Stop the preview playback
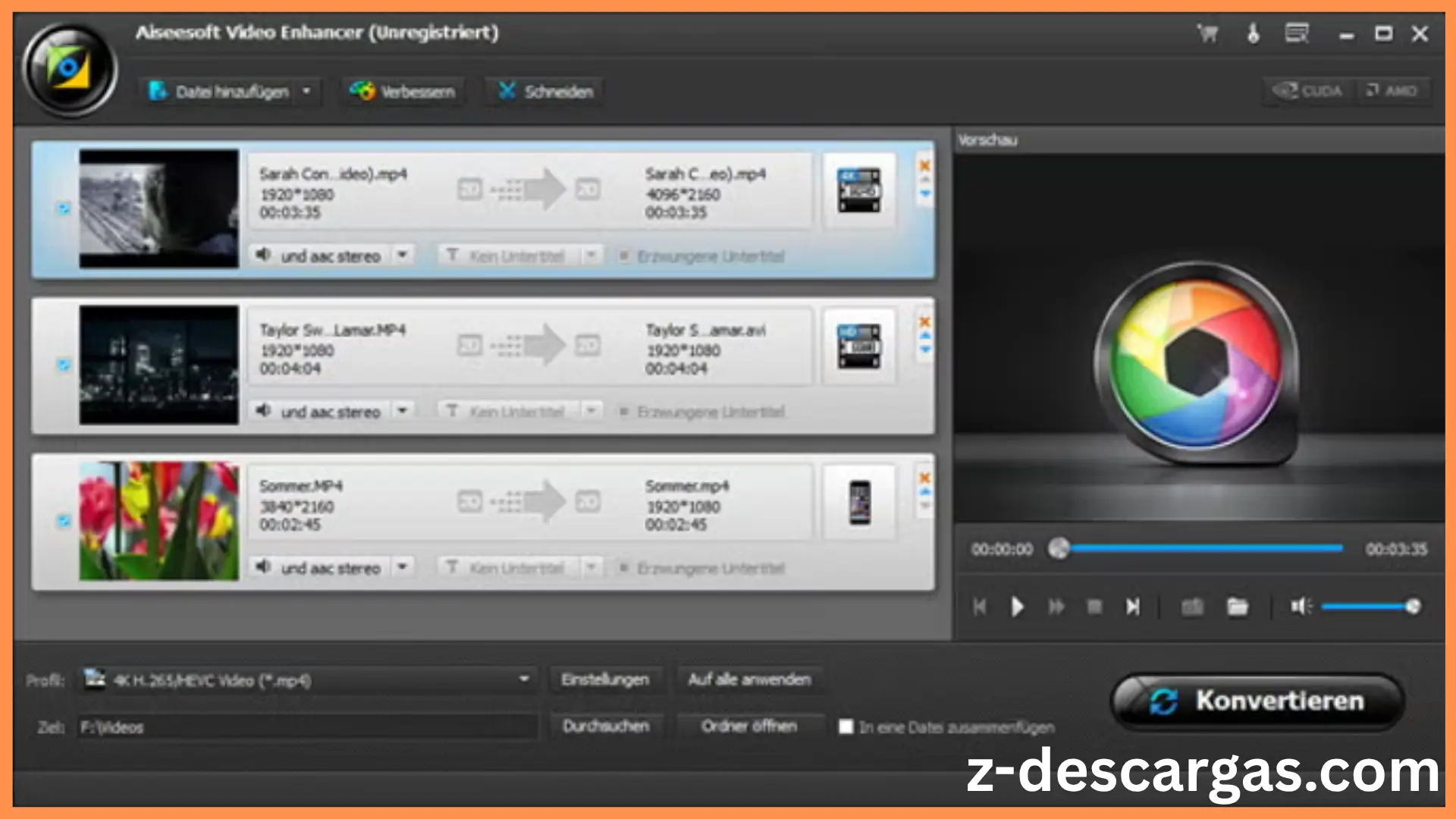 (x=1094, y=607)
